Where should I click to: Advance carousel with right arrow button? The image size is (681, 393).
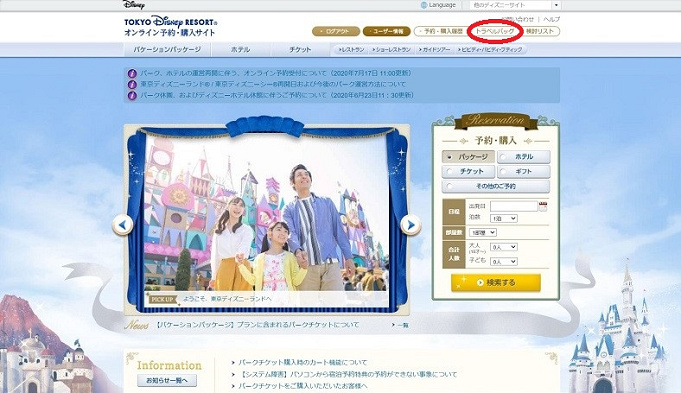[410, 225]
